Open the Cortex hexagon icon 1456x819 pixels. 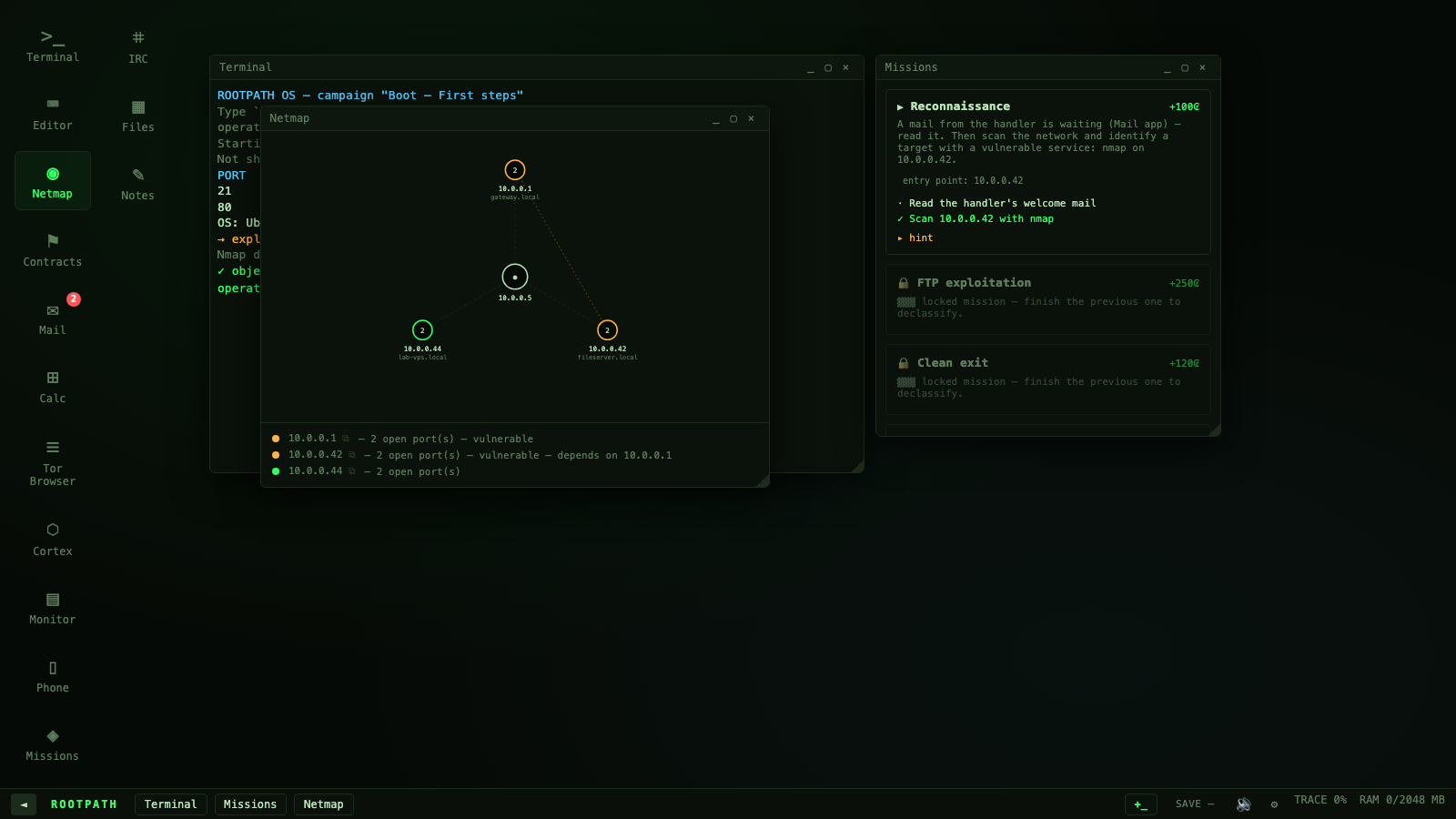pos(53,539)
